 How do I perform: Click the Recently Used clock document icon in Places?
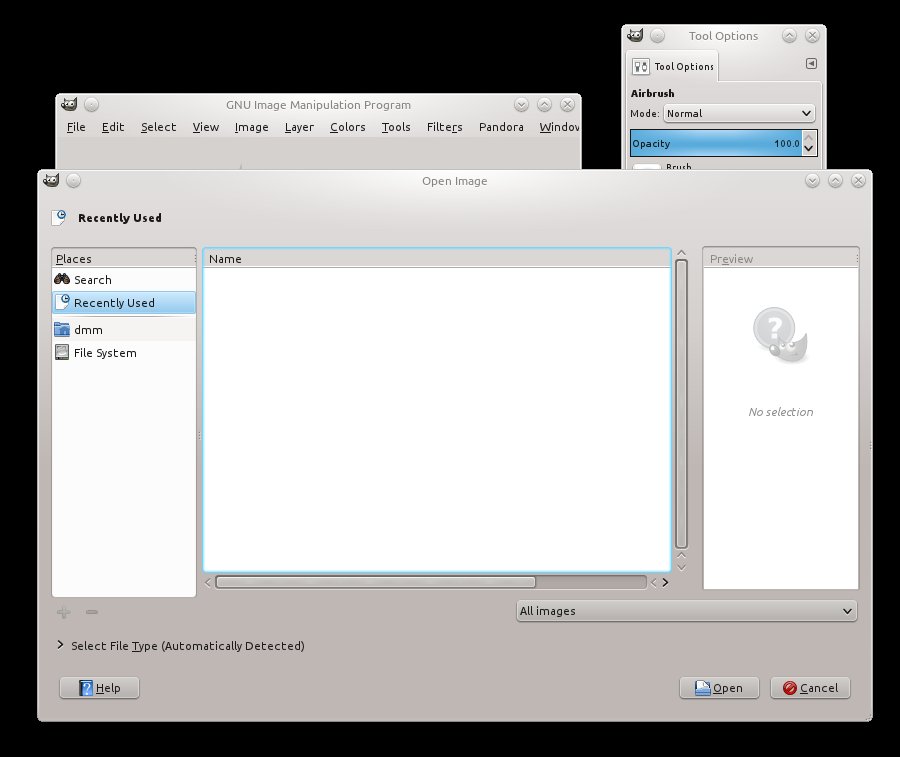tap(63, 302)
